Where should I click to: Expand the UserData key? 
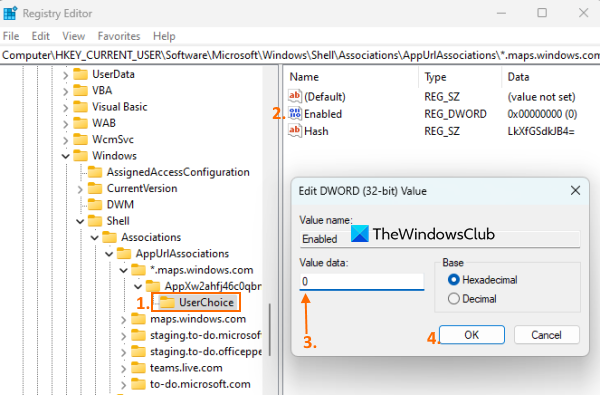(65, 75)
